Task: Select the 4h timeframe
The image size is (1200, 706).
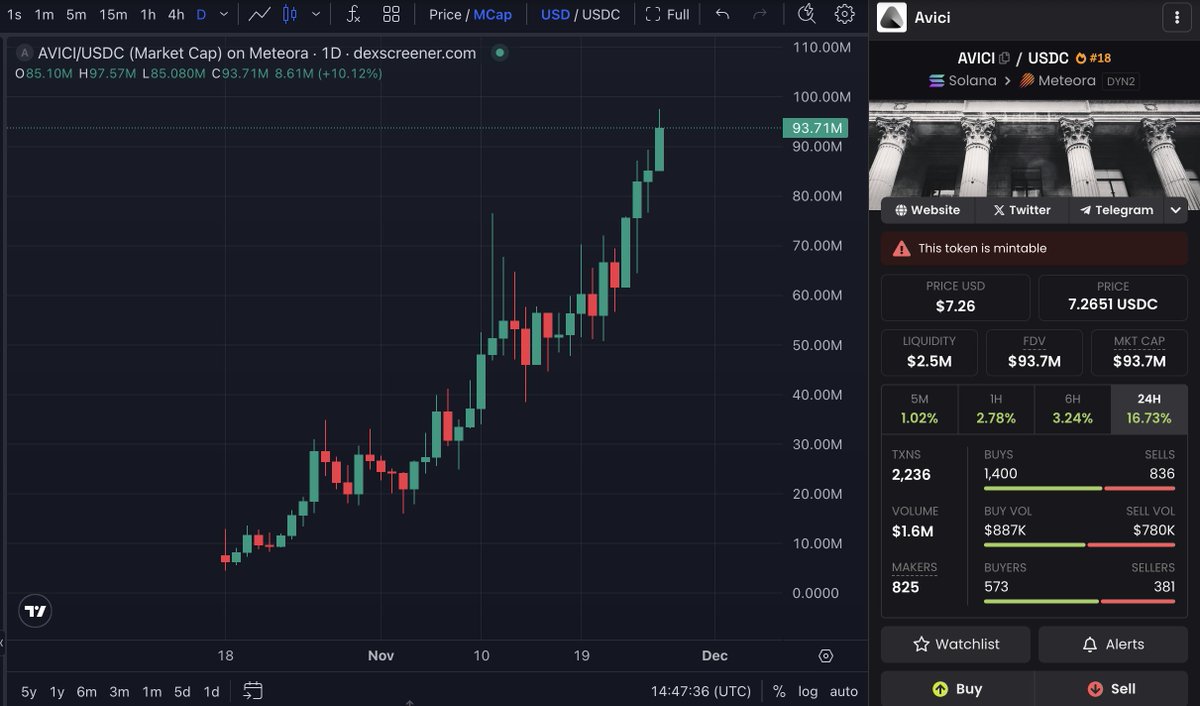Action: click(x=176, y=15)
